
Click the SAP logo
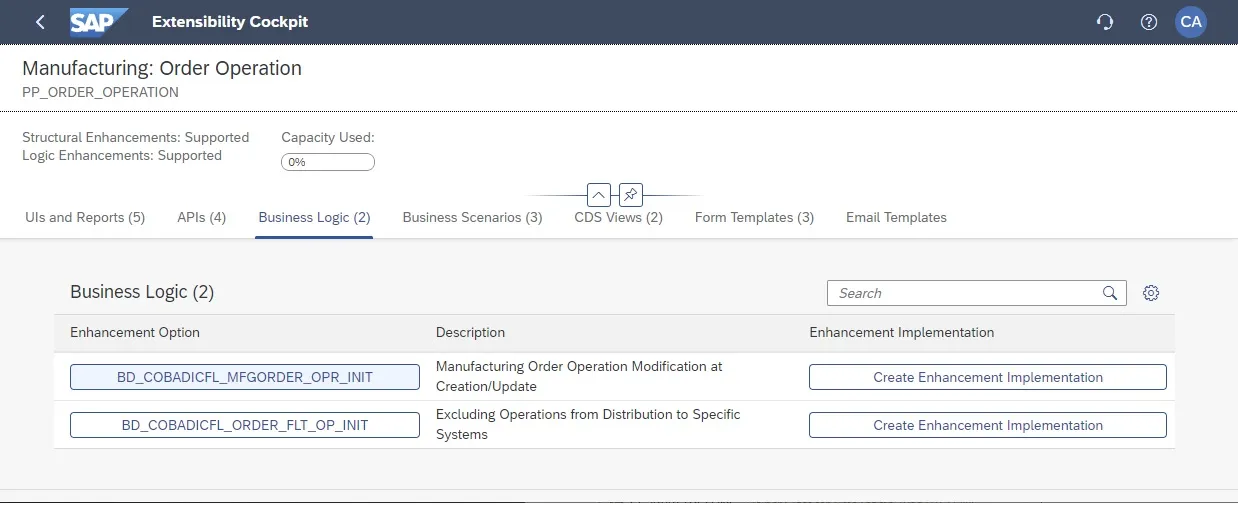tap(99, 22)
